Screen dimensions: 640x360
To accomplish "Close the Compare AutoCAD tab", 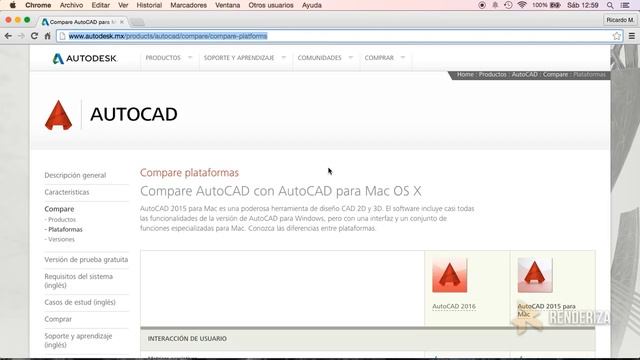I will coord(122,22).
